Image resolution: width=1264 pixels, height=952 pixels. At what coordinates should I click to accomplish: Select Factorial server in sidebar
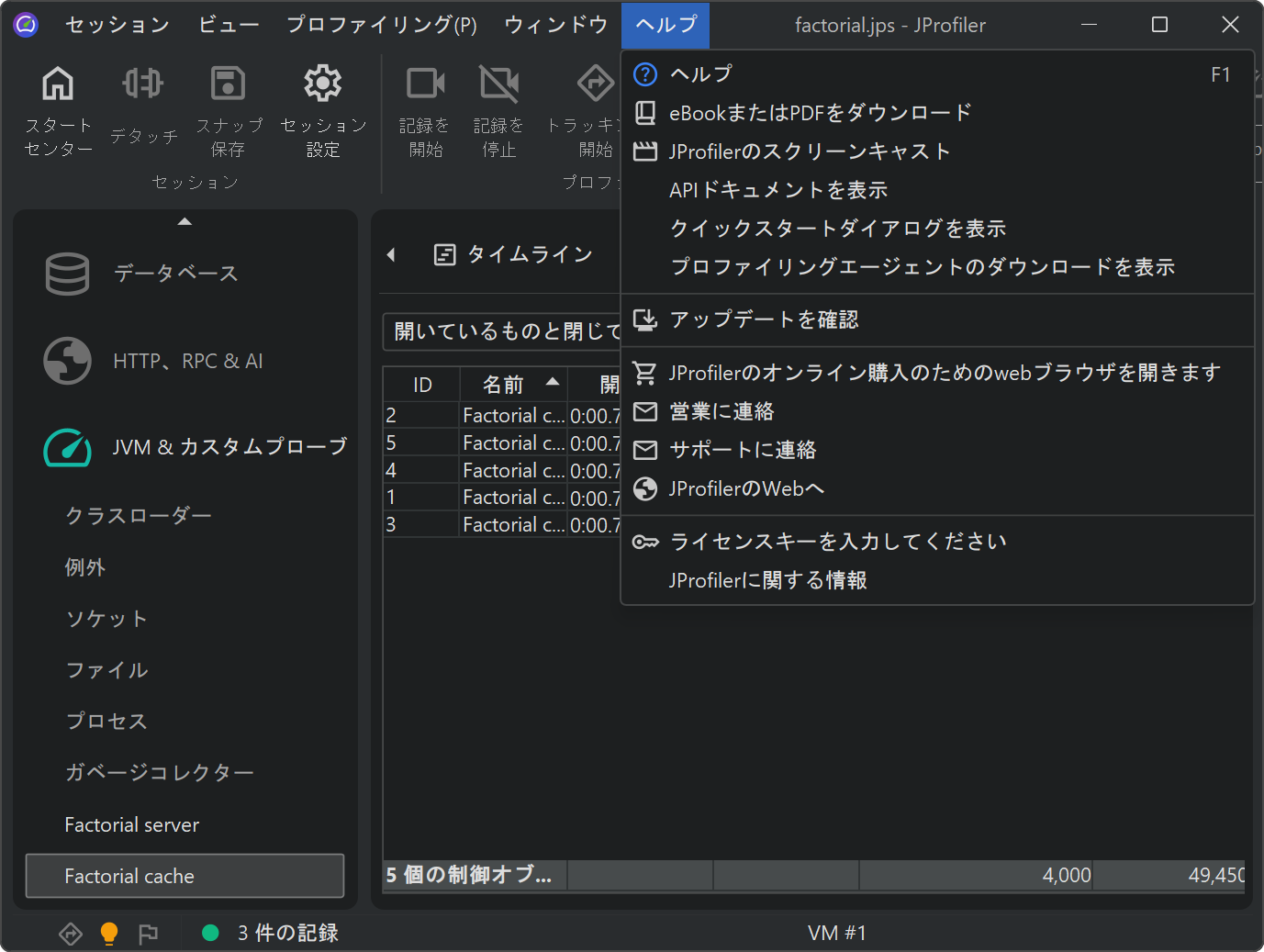tap(132, 825)
